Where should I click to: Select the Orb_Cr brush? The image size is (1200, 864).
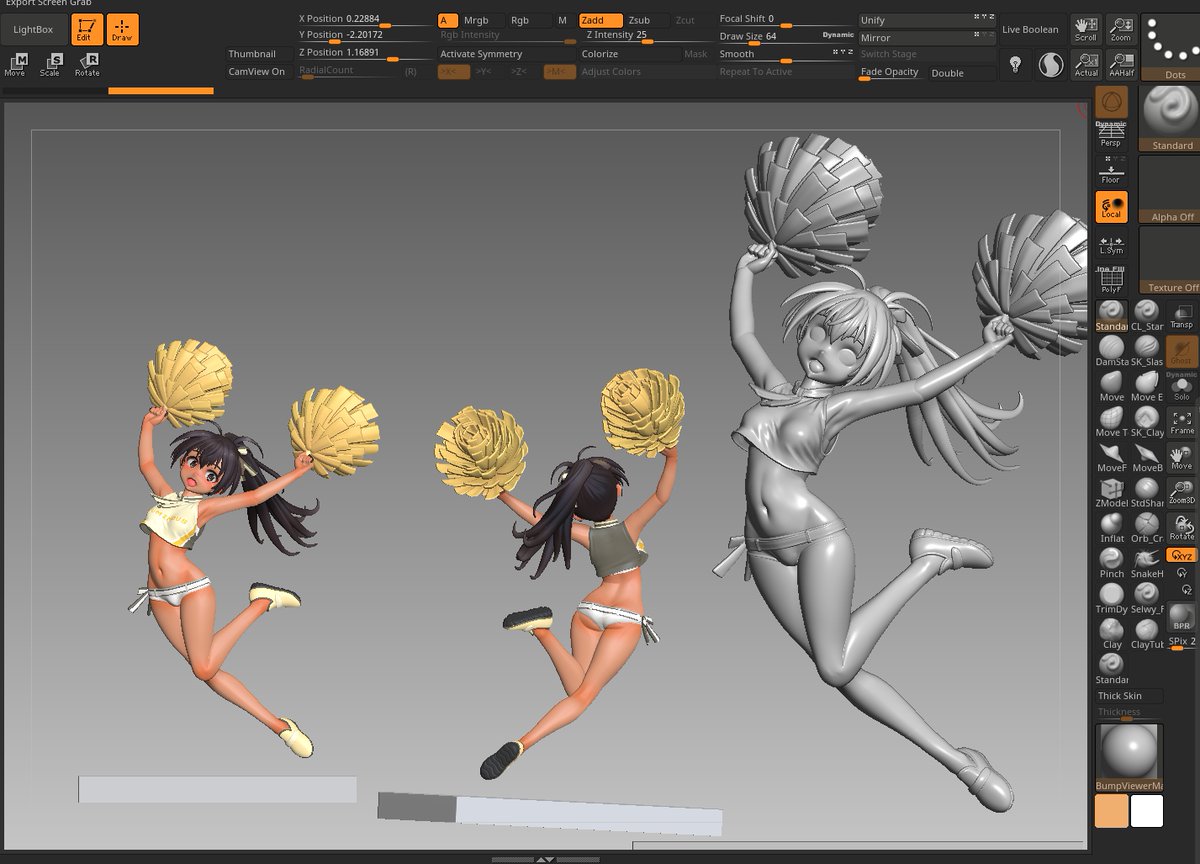point(1147,527)
